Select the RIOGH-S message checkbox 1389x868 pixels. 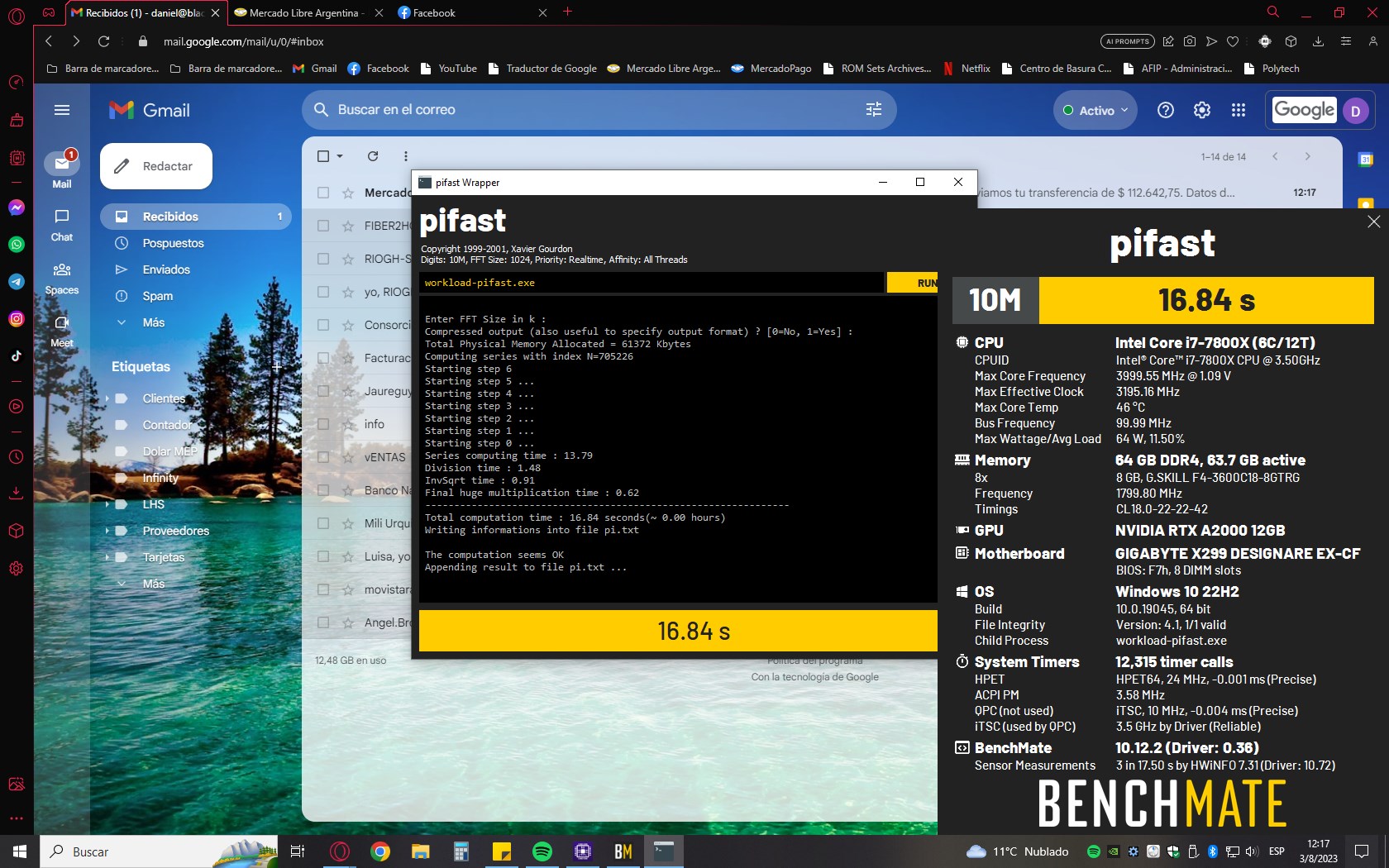coord(323,259)
